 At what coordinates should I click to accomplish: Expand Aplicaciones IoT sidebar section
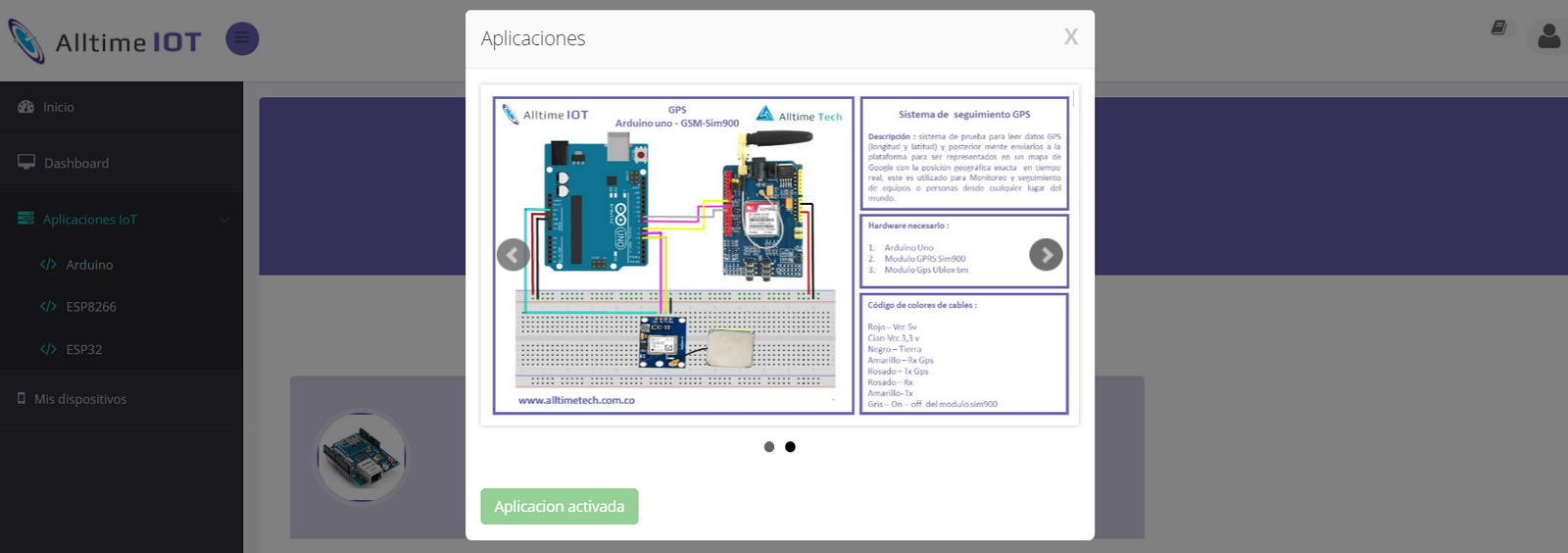point(89,220)
